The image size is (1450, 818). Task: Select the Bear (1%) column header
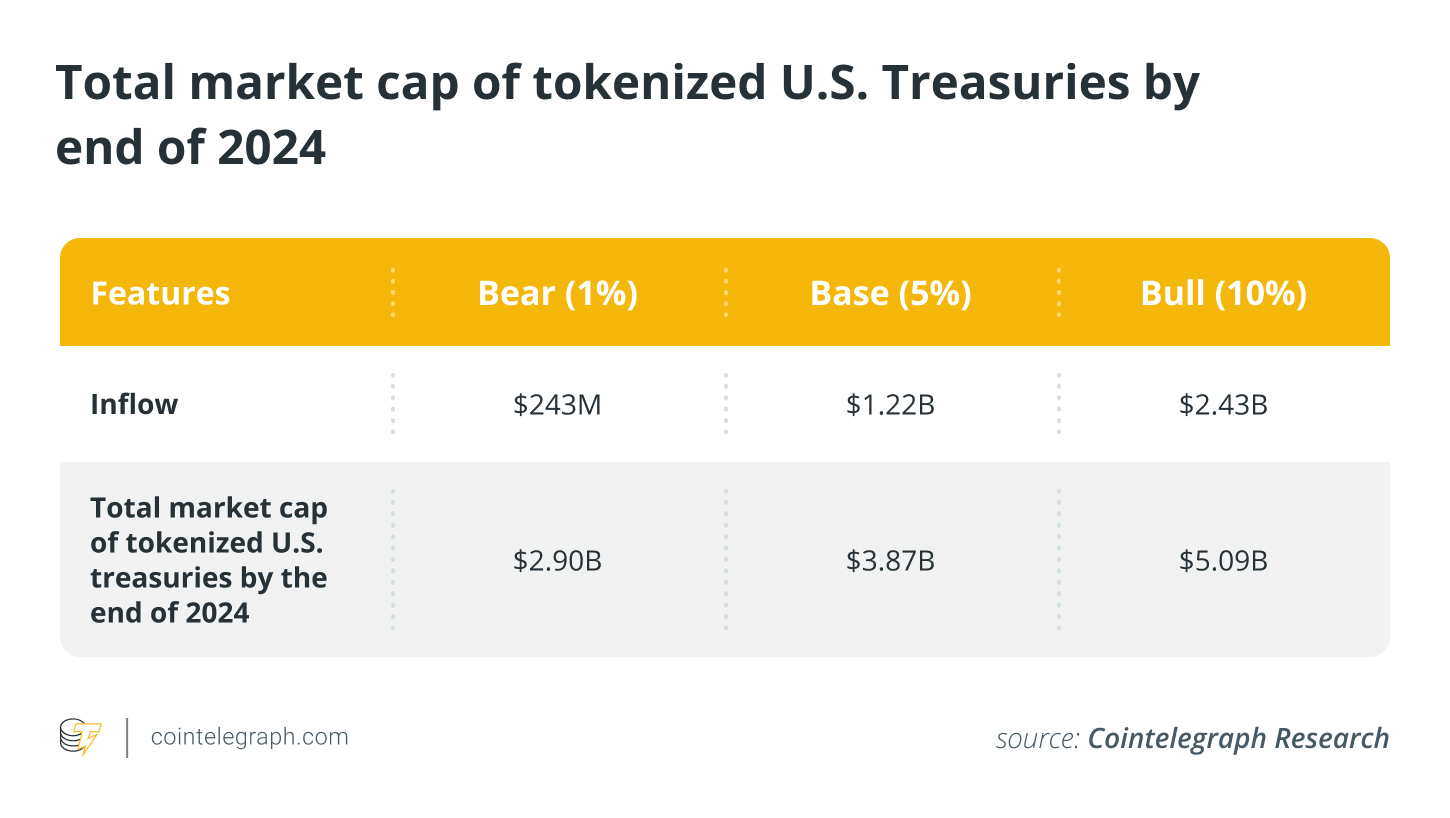[x=558, y=293]
